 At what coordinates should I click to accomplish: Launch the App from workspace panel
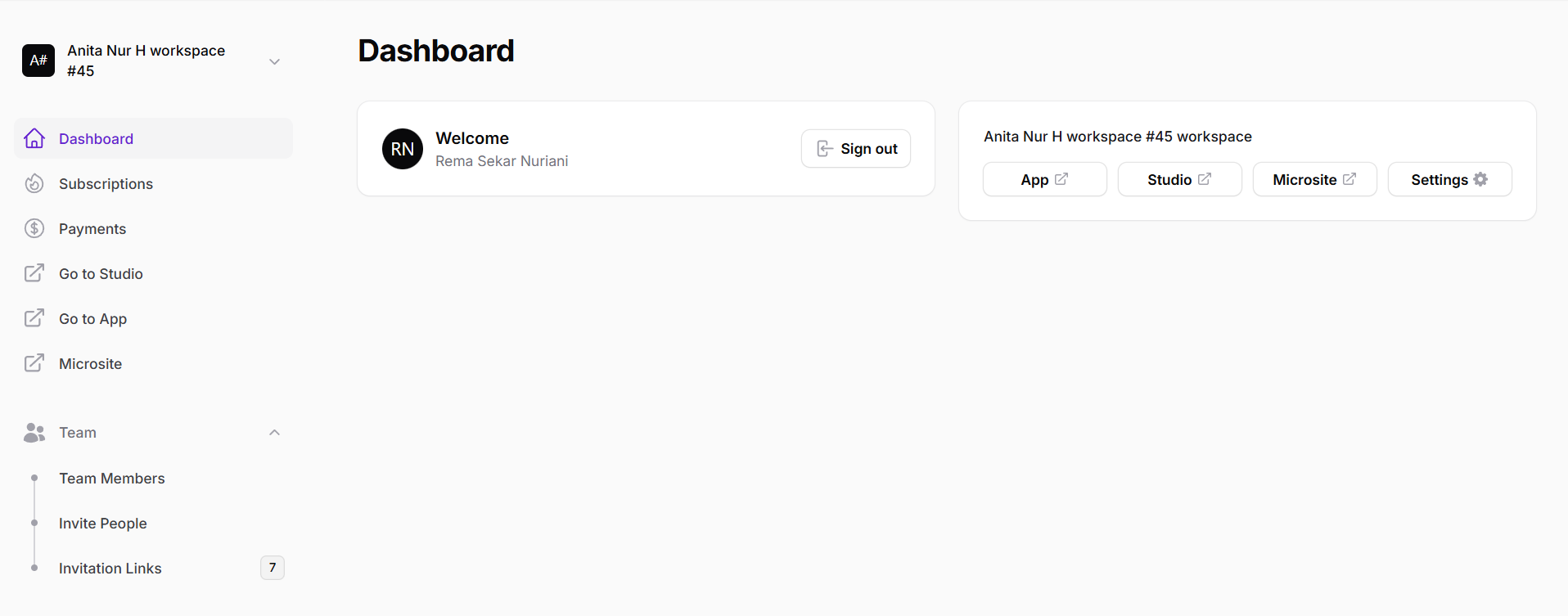click(x=1044, y=178)
